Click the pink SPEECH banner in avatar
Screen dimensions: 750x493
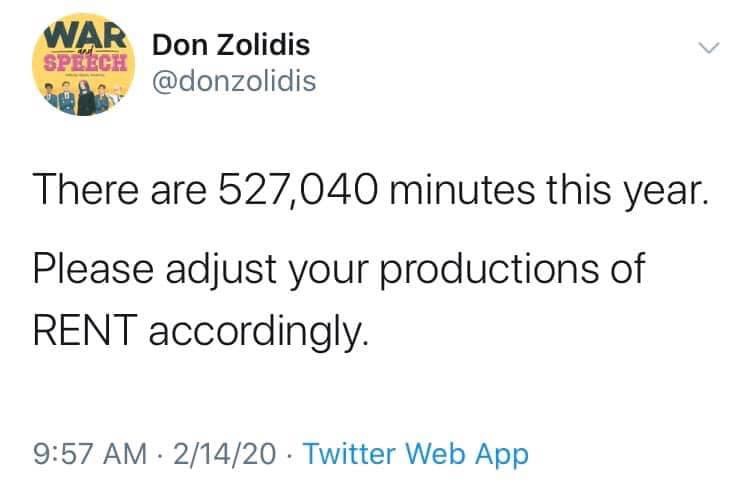click(x=83, y=58)
